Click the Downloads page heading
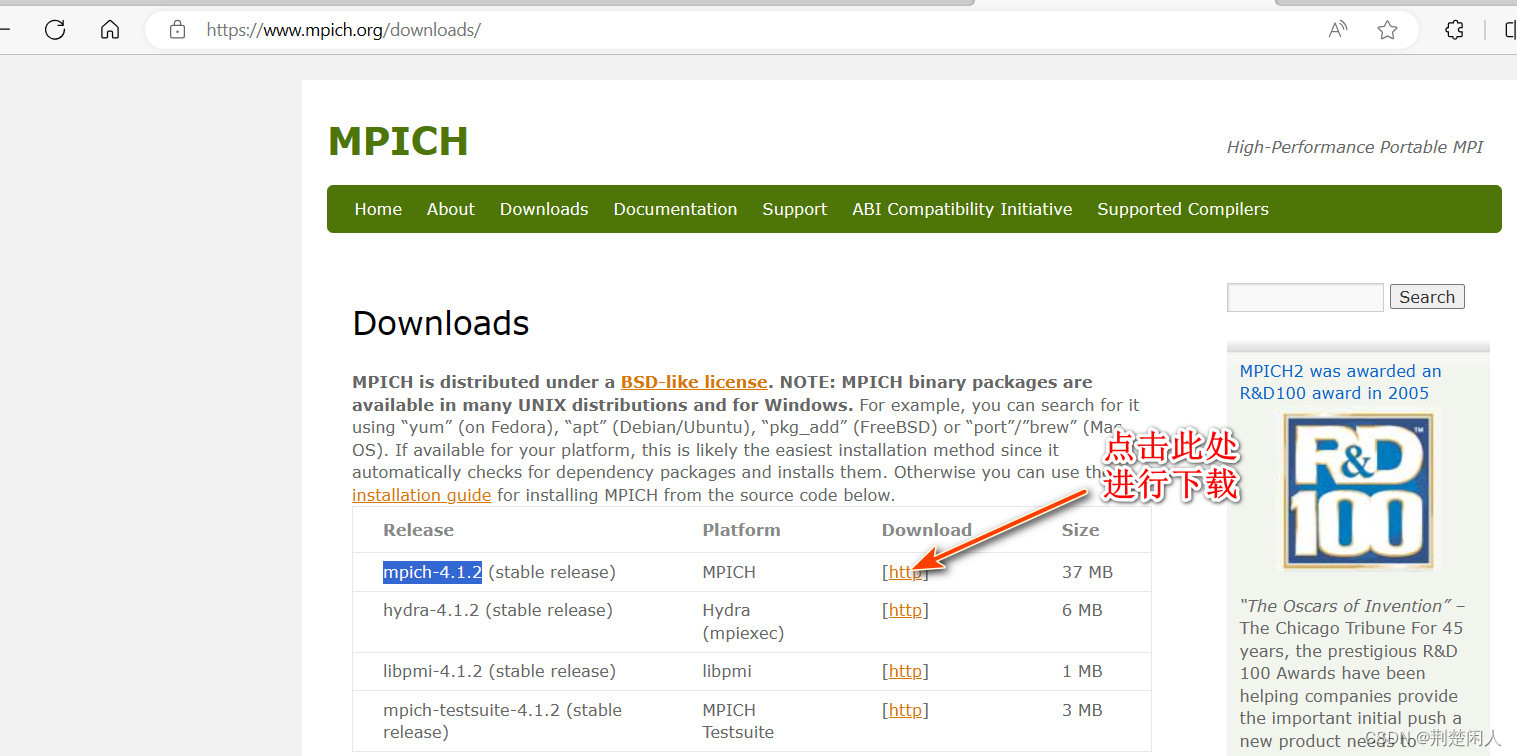 (441, 323)
